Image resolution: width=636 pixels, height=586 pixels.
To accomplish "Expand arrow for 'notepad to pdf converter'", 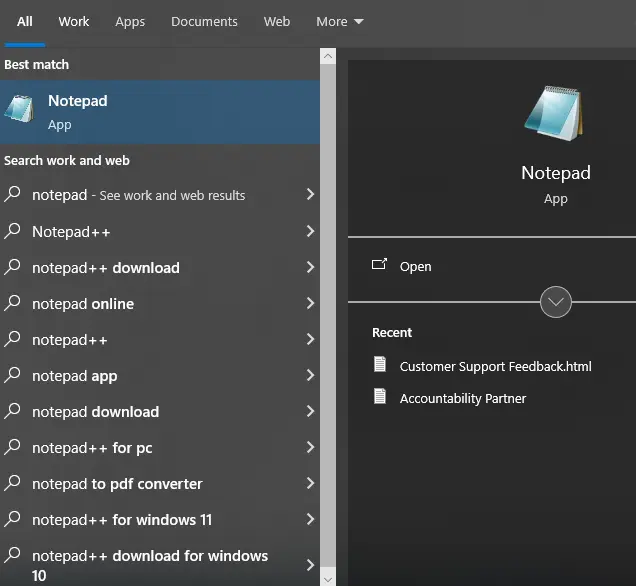I will click(310, 483).
